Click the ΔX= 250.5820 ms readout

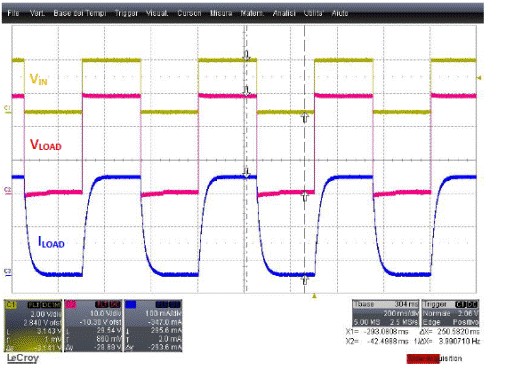tap(450, 332)
